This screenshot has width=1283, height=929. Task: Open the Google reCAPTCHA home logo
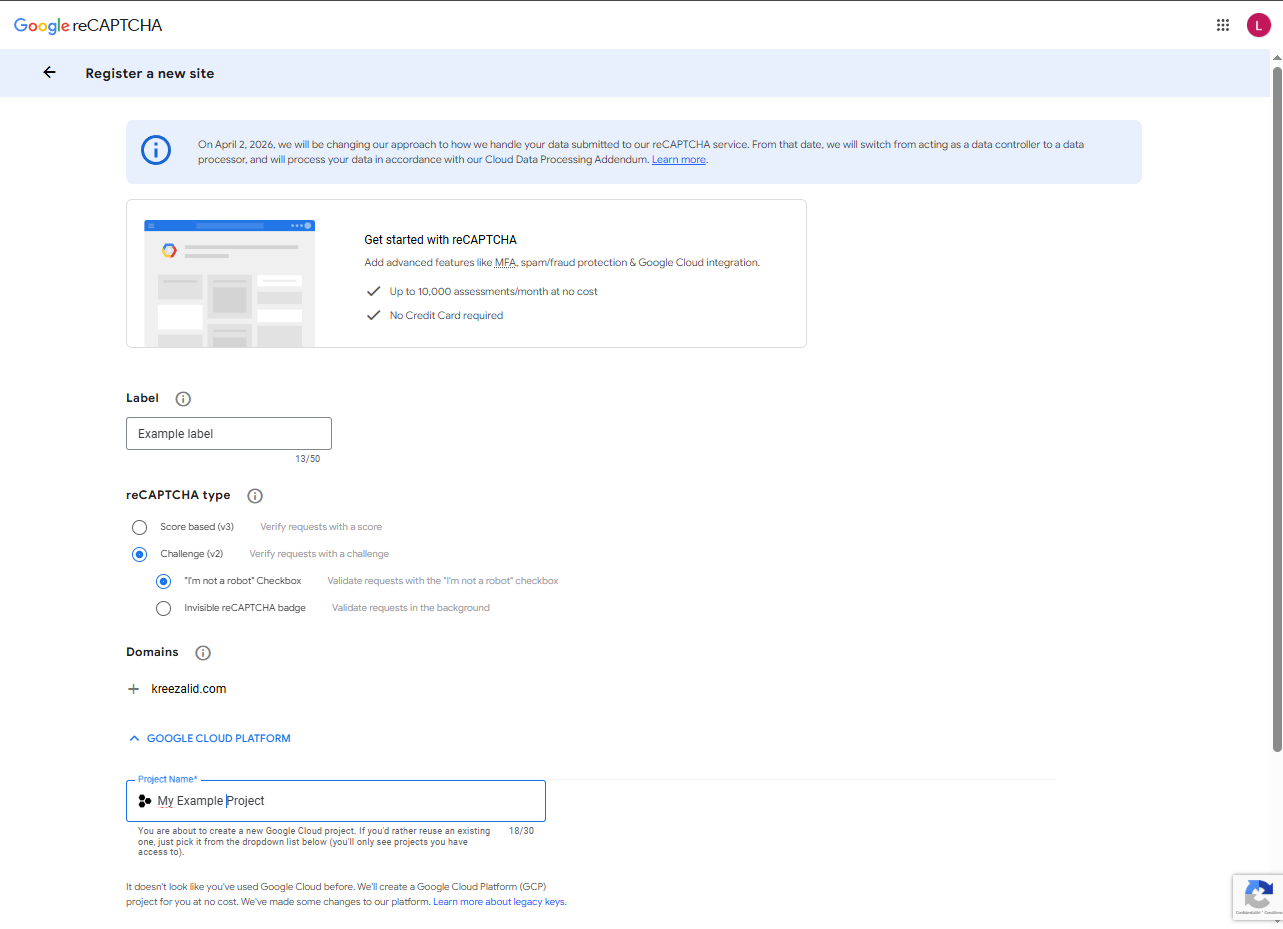coord(87,25)
